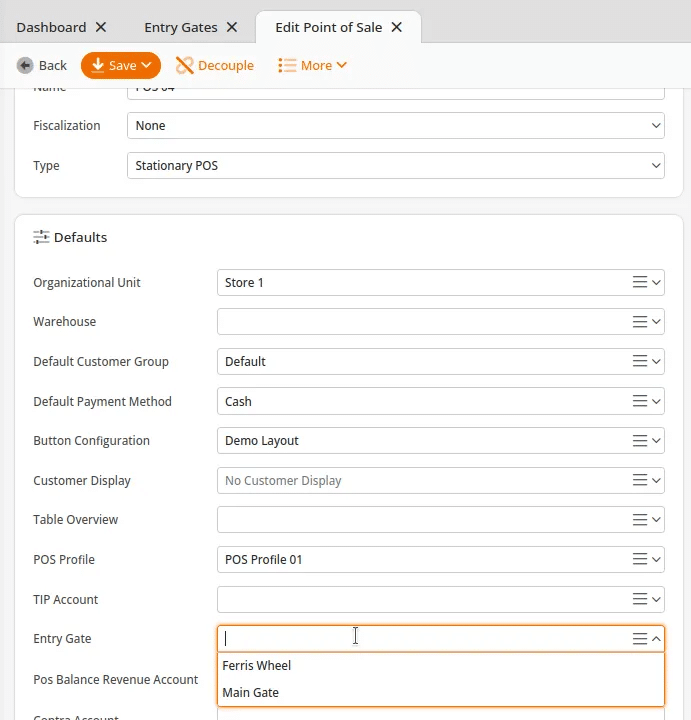Close the Edit Point of Sale tab
Screen dimensions: 691x720
coord(397,27)
